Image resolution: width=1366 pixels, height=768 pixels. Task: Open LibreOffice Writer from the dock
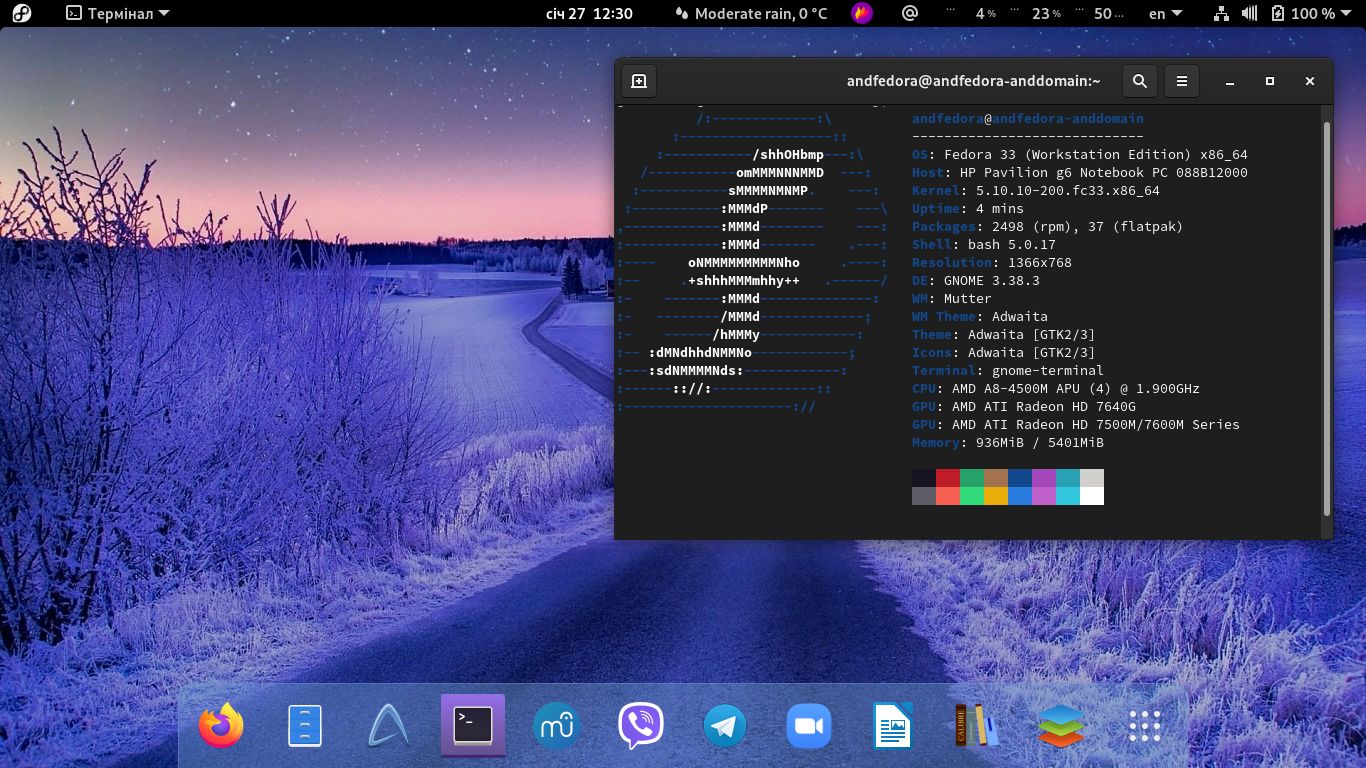tap(892, 726)
